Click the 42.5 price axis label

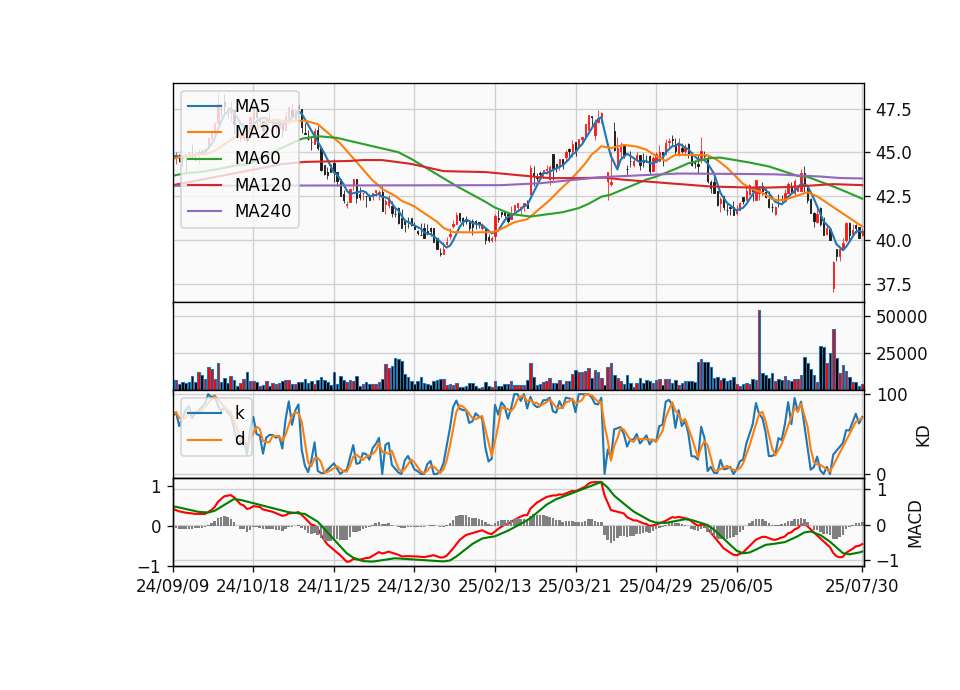click(x=893, y=197)
